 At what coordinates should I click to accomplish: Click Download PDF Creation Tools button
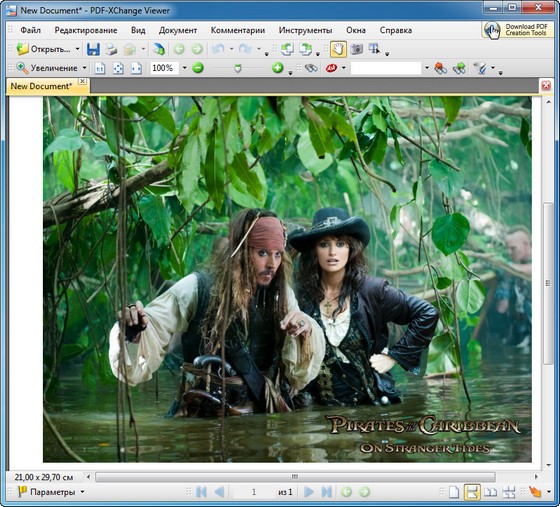[x=517, y=30]
